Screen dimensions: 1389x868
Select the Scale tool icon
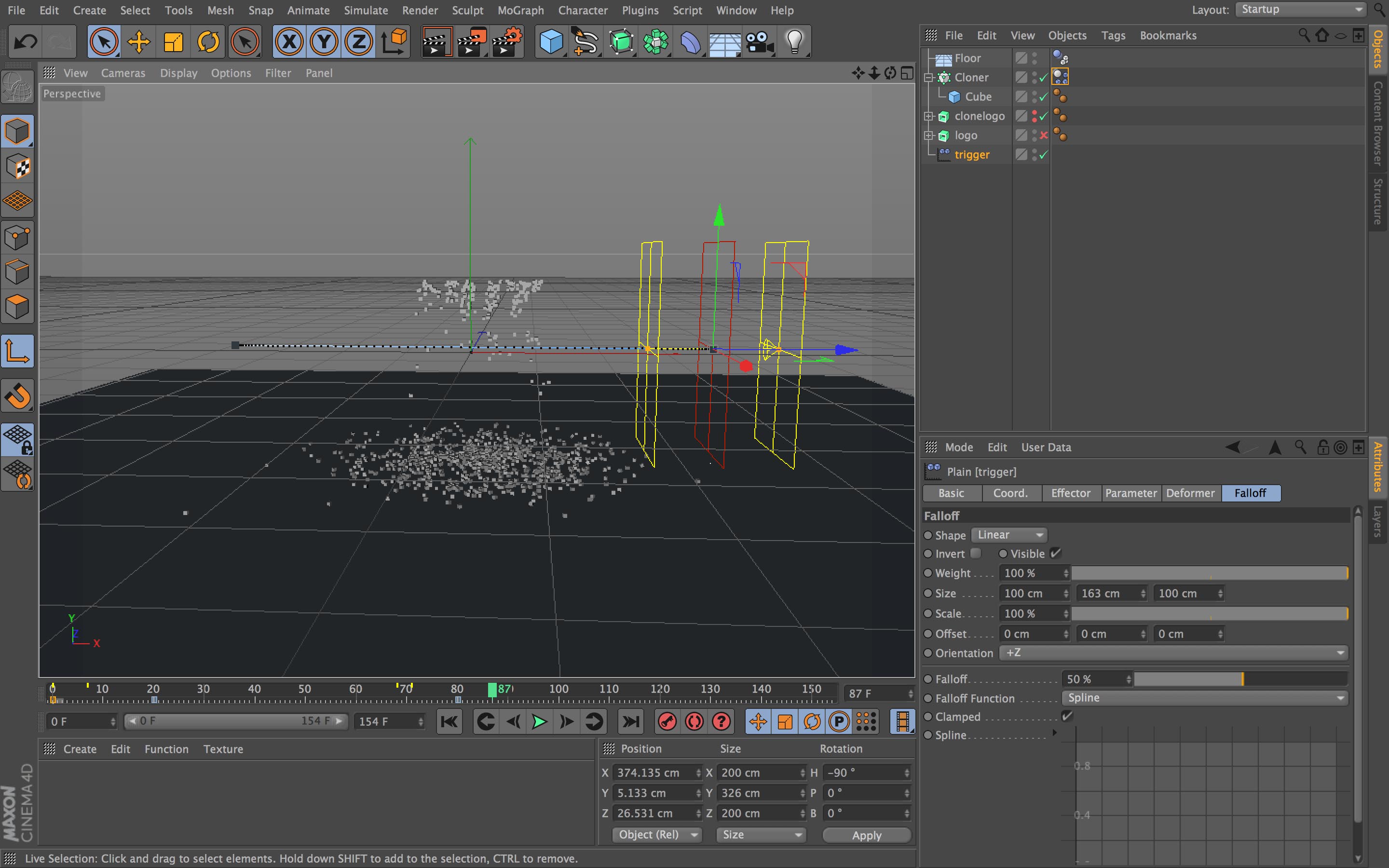click(175, 40)
